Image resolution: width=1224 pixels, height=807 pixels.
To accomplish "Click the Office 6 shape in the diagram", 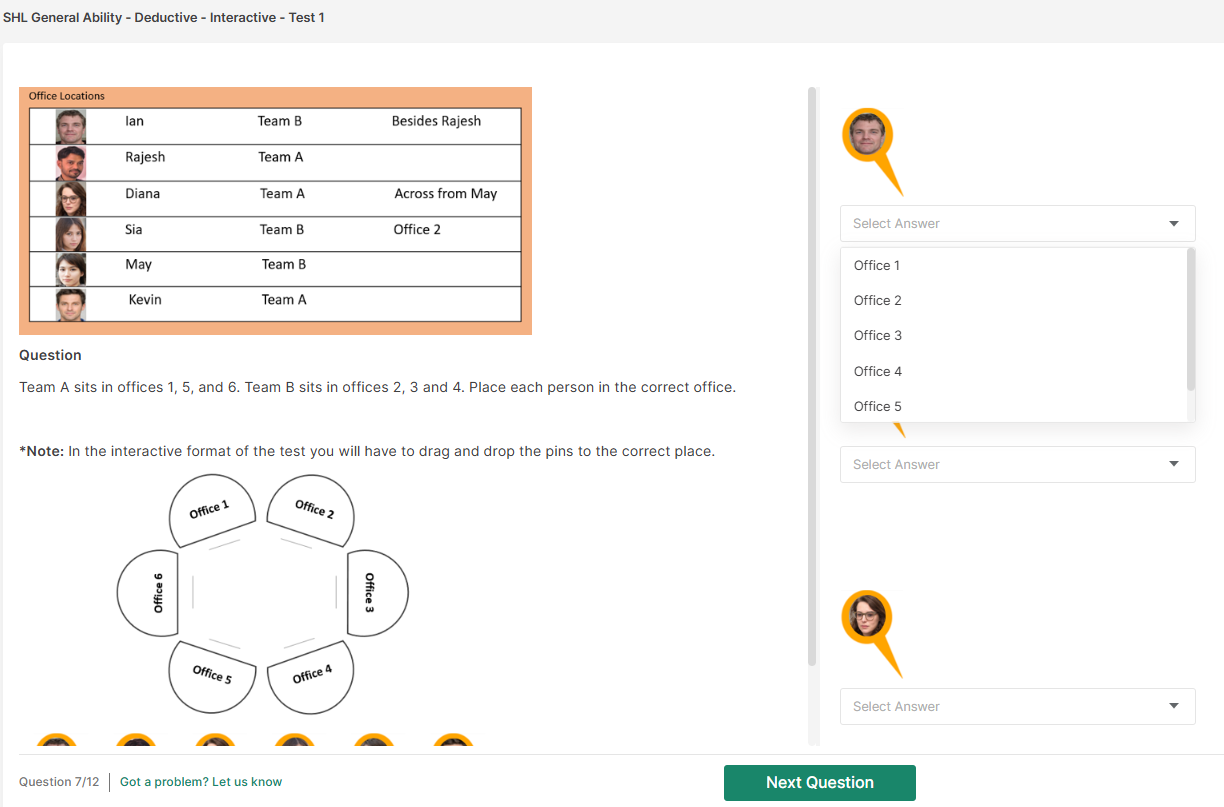I will 148,593.
